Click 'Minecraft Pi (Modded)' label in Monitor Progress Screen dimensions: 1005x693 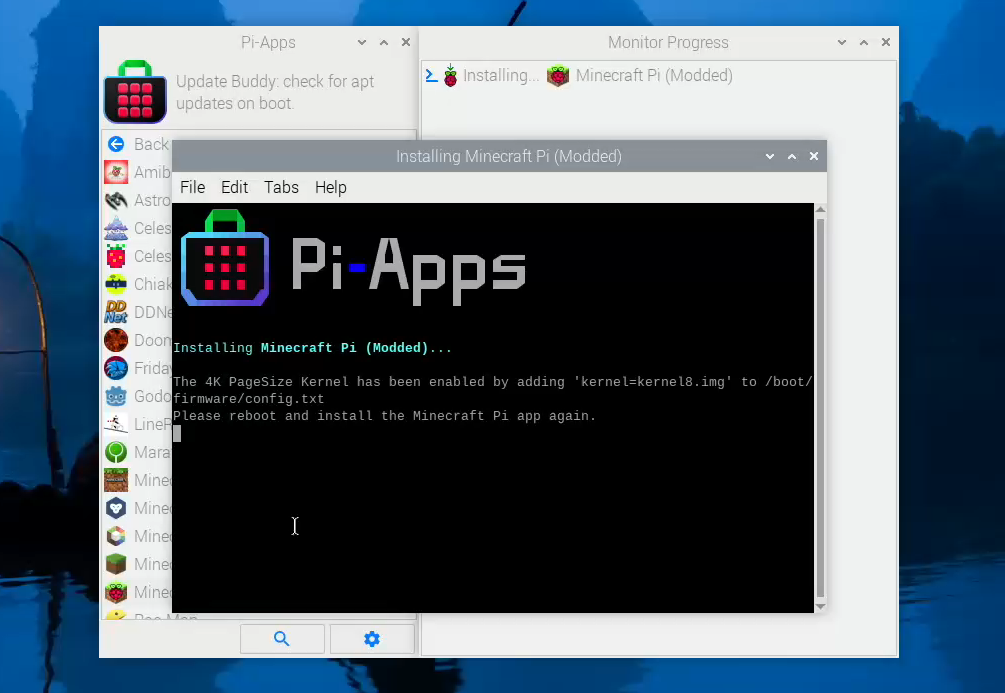point(654,76)
